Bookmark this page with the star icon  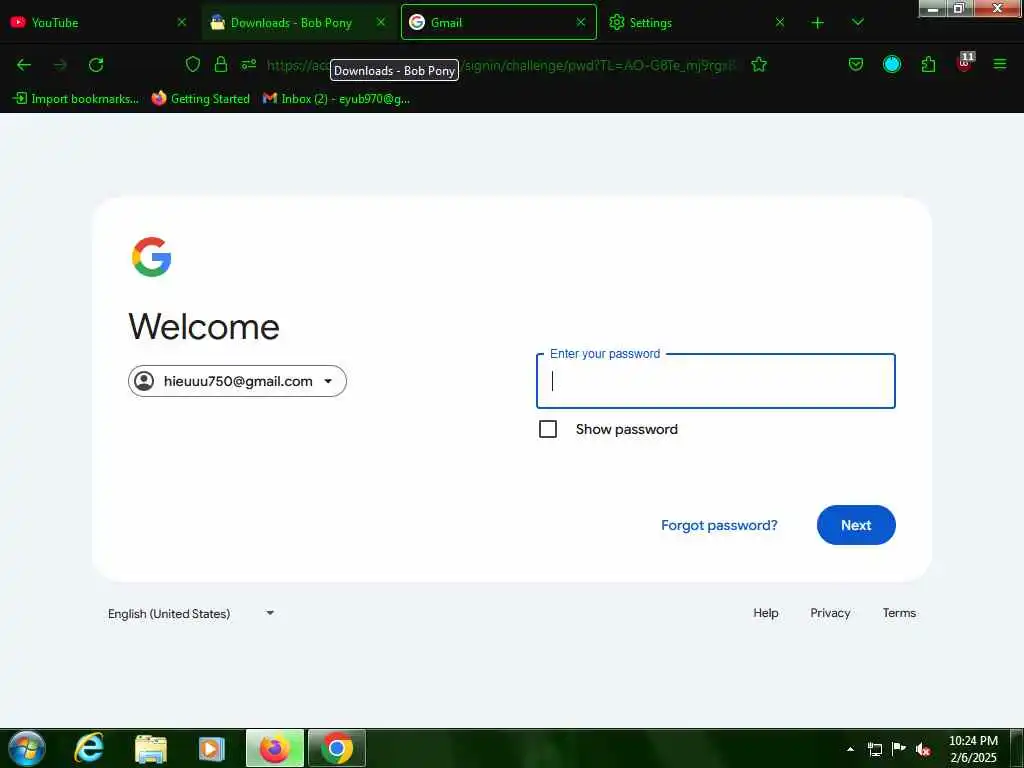pyautogui.click(x=759, y=65)
